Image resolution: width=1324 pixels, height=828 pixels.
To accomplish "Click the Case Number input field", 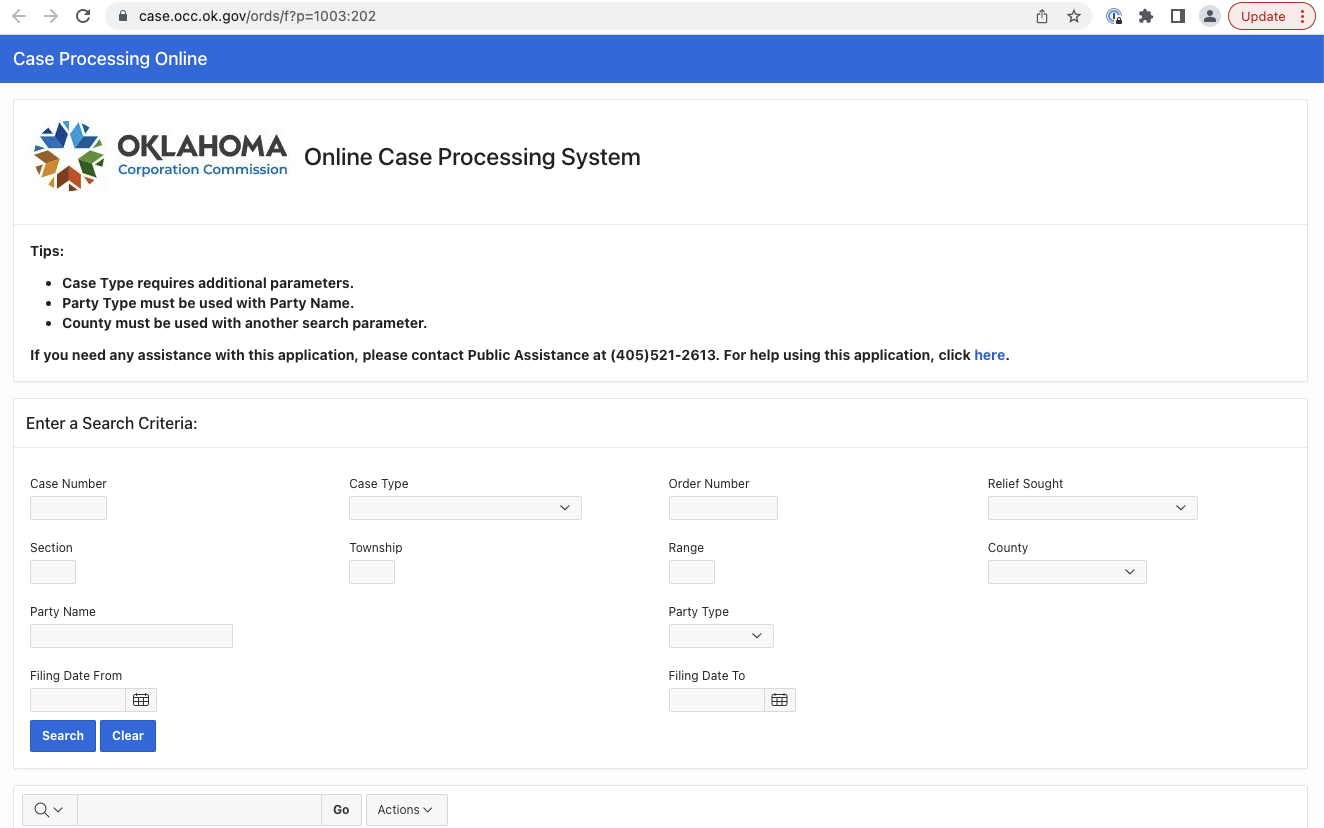I will (68, 508).
